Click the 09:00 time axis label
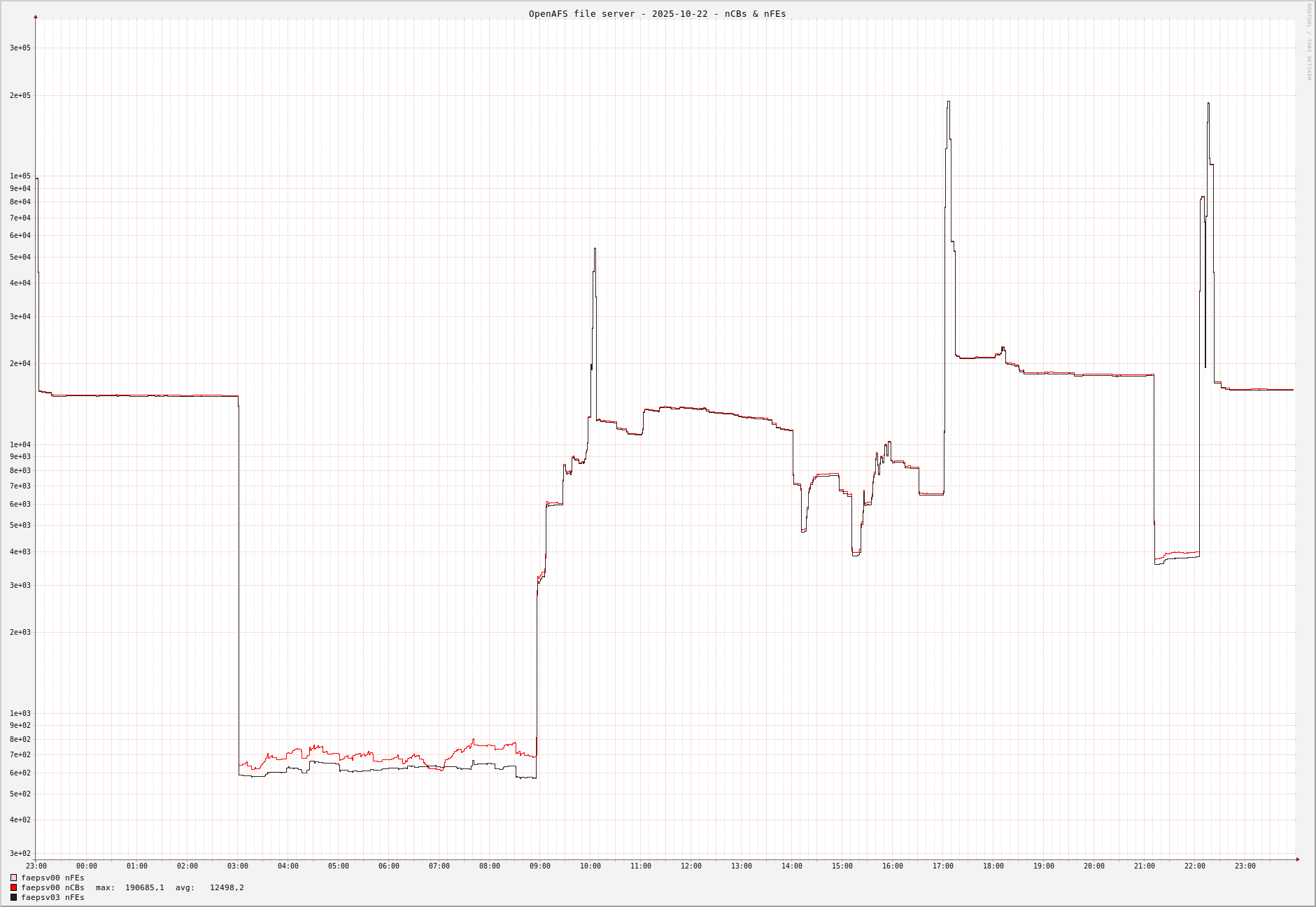The height and width of the screenshot is (907, 1316). tap(540, 866)
